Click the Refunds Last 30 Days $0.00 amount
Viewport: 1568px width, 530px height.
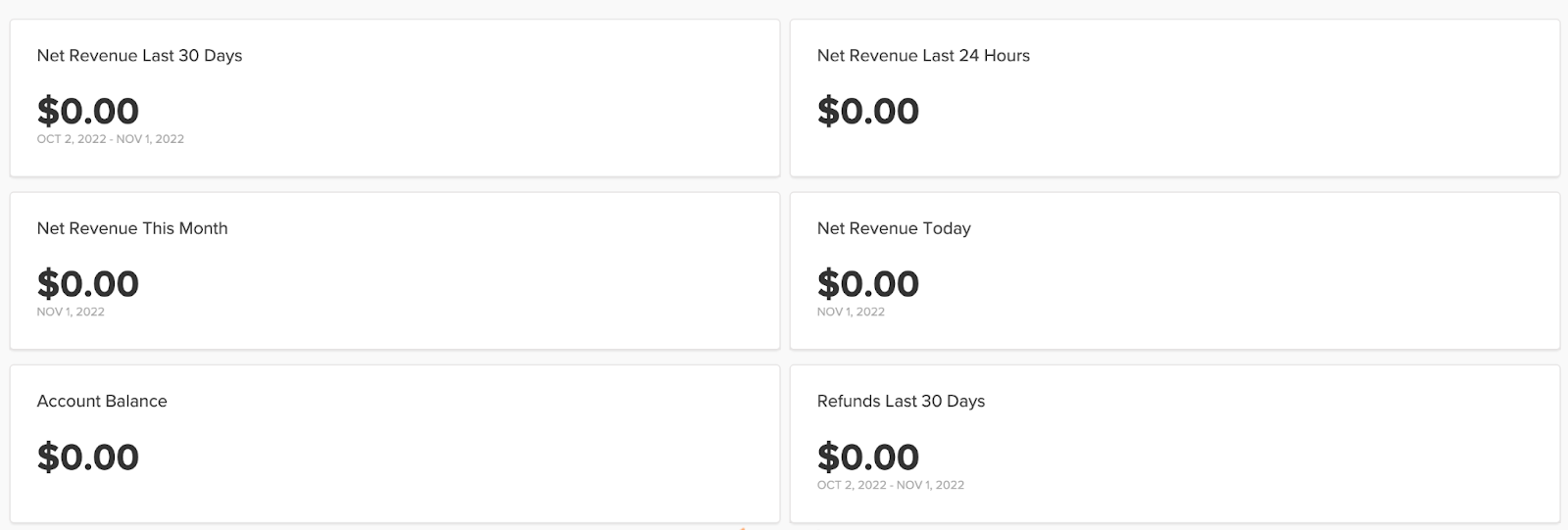click(x=868, y=458)
